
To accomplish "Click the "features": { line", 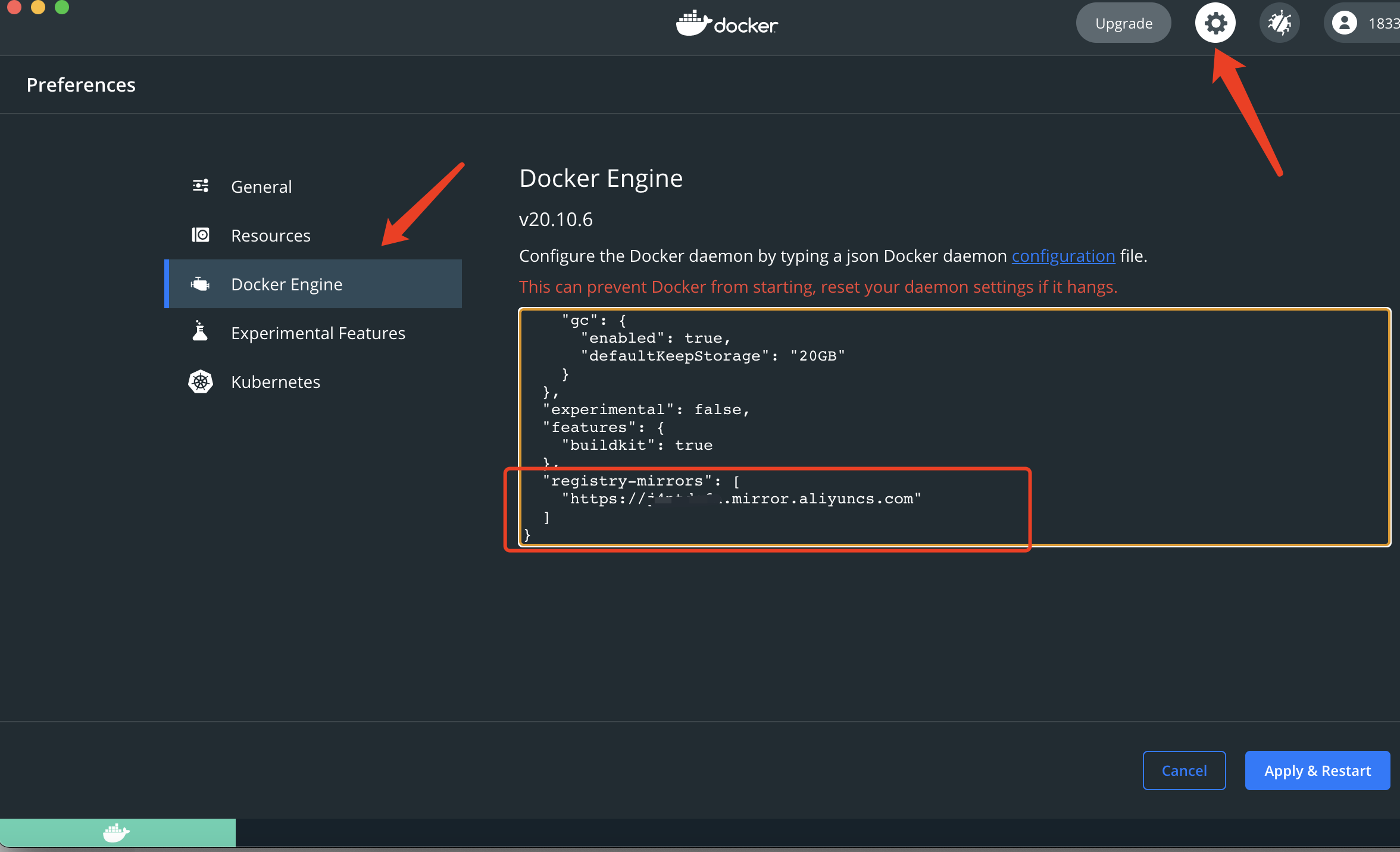I will 603,427.
